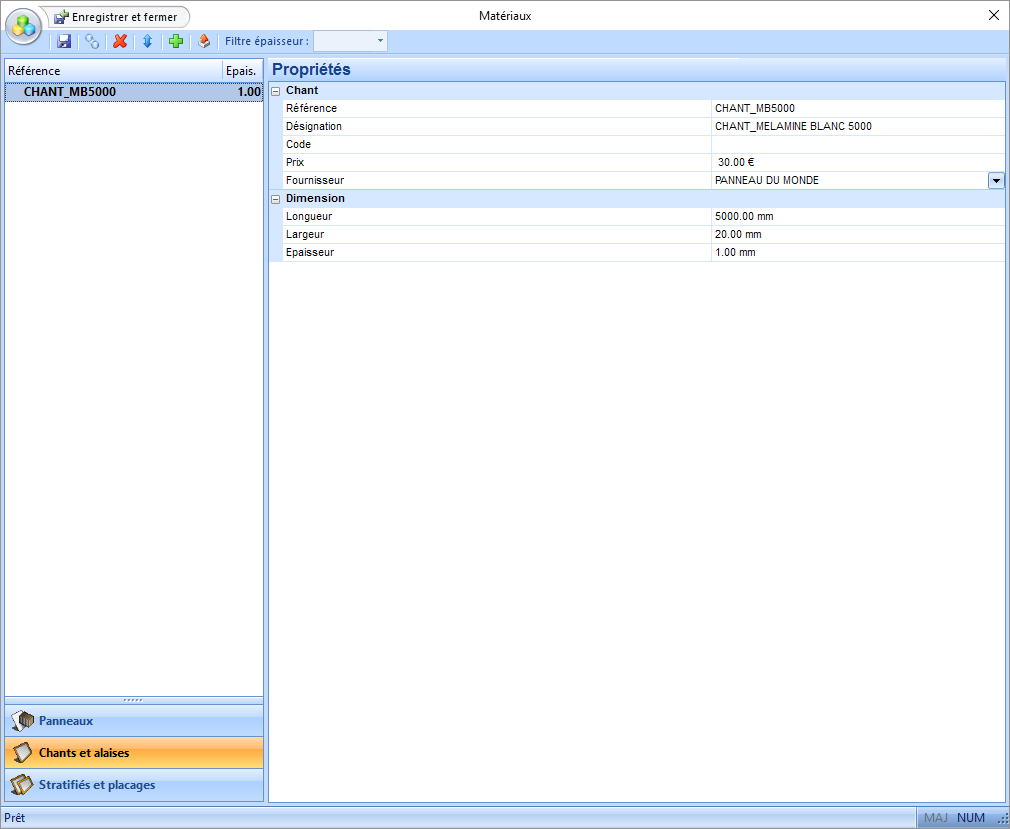
Task: Select CHANT_MB5000 in the reference list
Action: (x=70, y=92)
